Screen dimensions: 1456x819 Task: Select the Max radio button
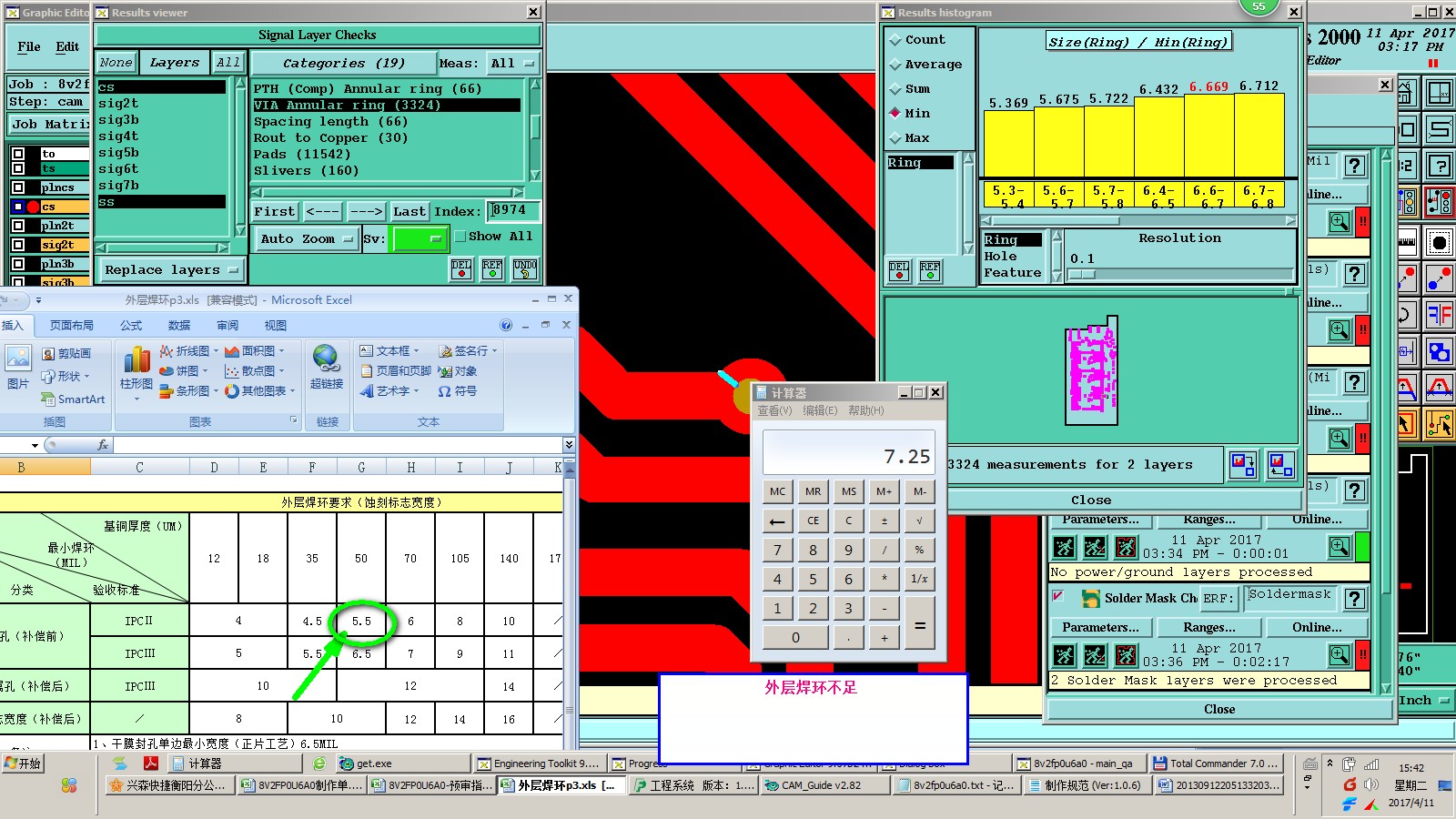click(x=895, y=138)
